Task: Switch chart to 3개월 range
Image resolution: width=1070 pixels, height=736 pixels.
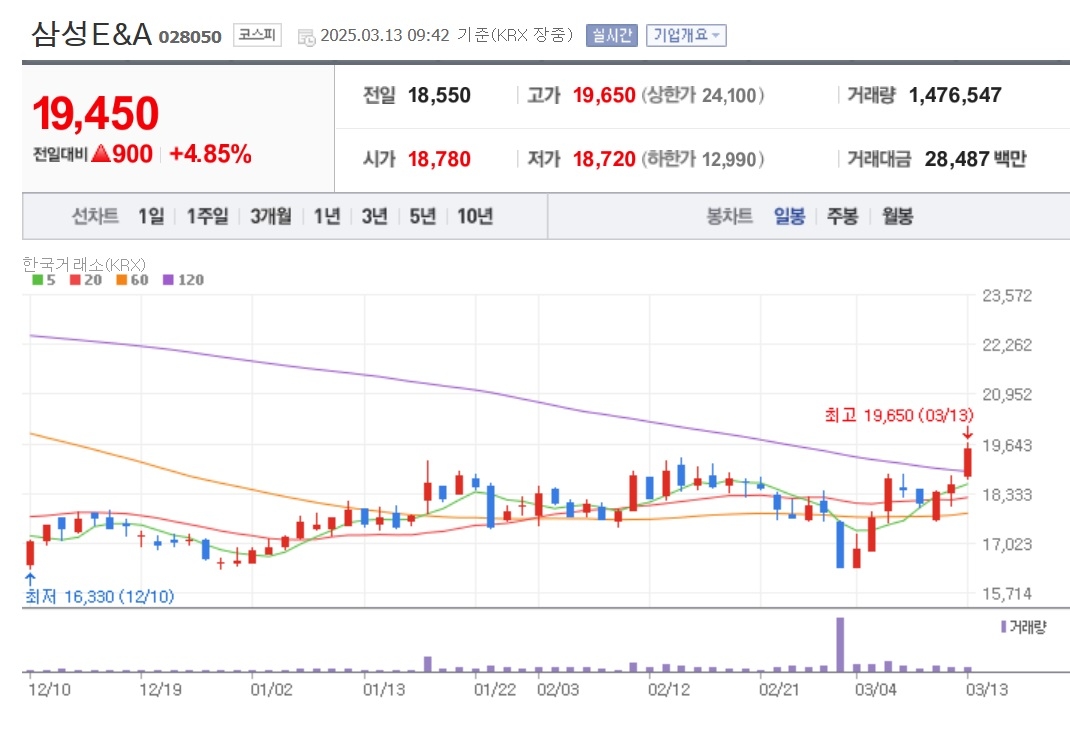Action: pyautogui.click(x=271, y=216)
